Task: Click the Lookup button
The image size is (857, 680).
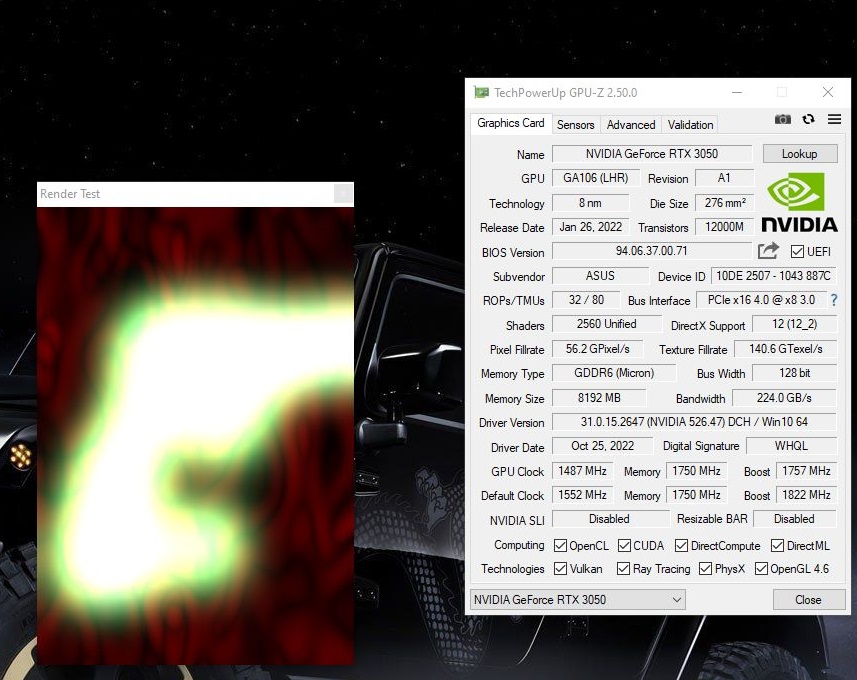Action: [x=800, y=154]
